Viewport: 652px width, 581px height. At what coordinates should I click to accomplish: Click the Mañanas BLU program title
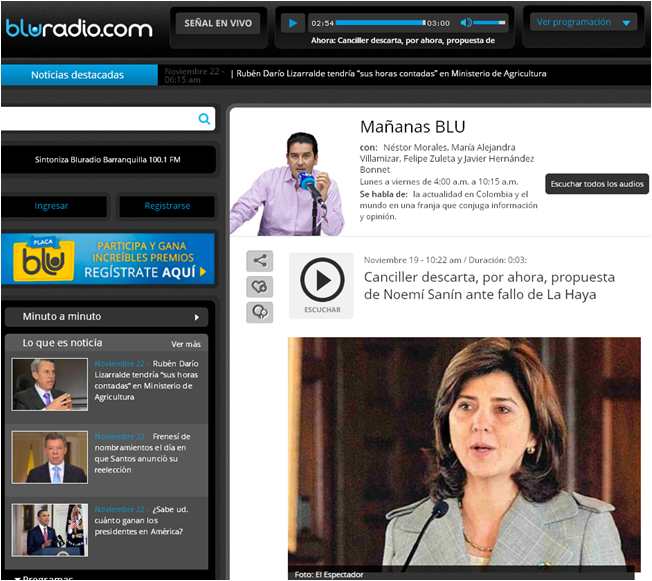[x=412, y=127]
